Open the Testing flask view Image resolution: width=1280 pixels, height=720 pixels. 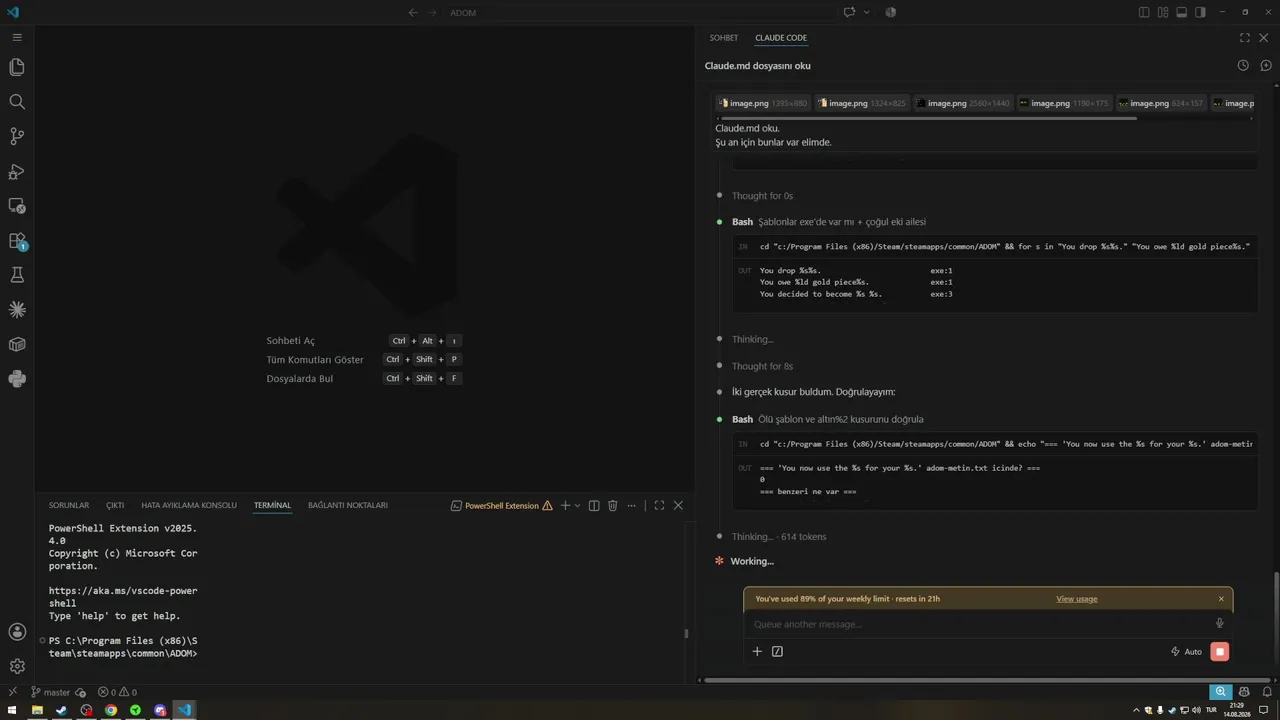tap(17, 275)
